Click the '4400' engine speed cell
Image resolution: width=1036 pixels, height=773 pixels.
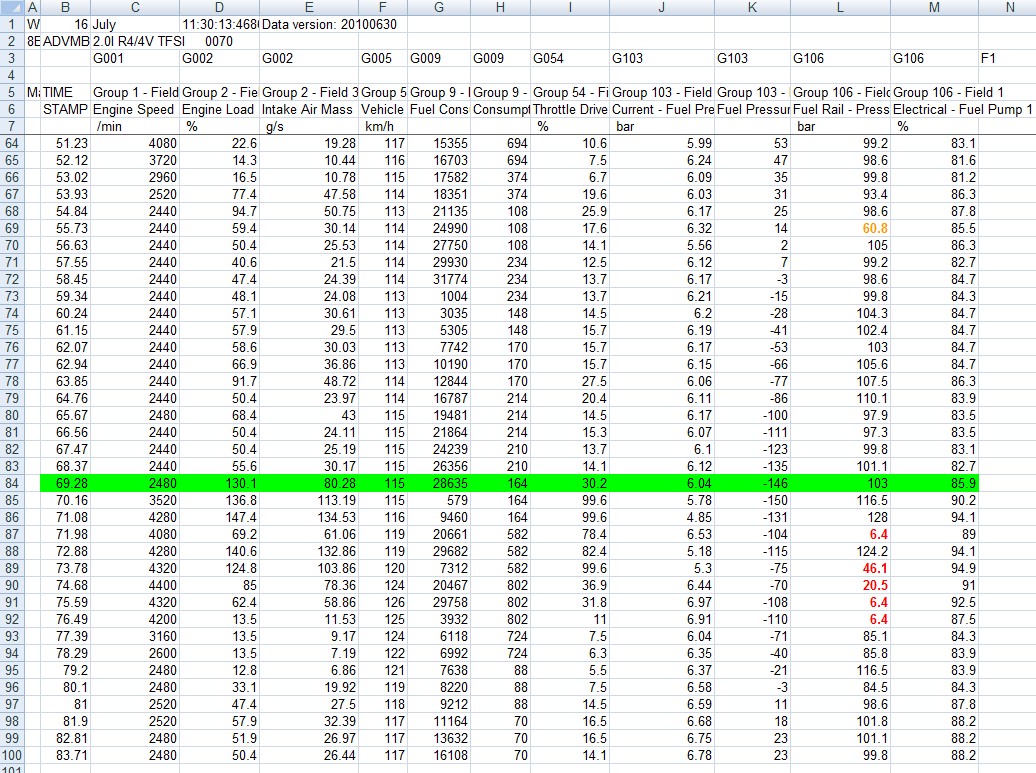(135, 585)
